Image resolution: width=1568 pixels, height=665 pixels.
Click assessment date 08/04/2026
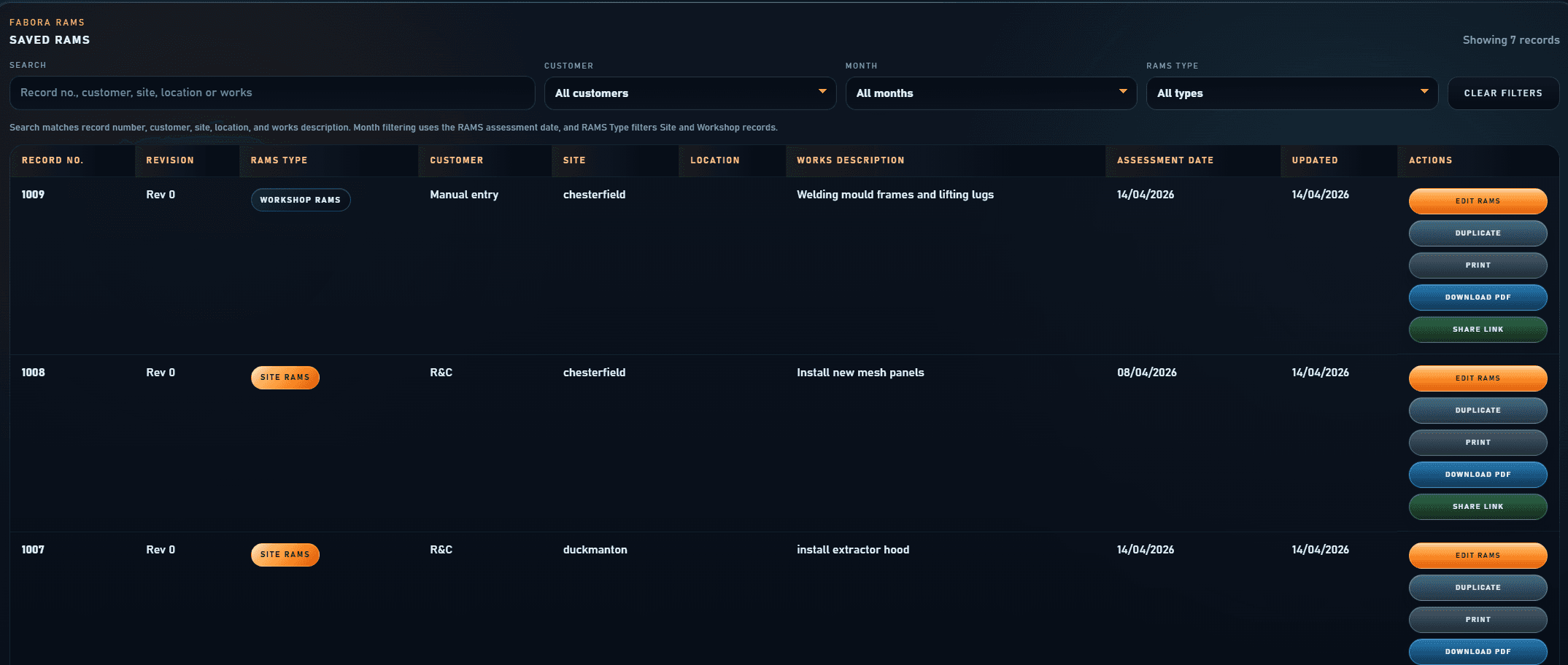[1146, 373]
